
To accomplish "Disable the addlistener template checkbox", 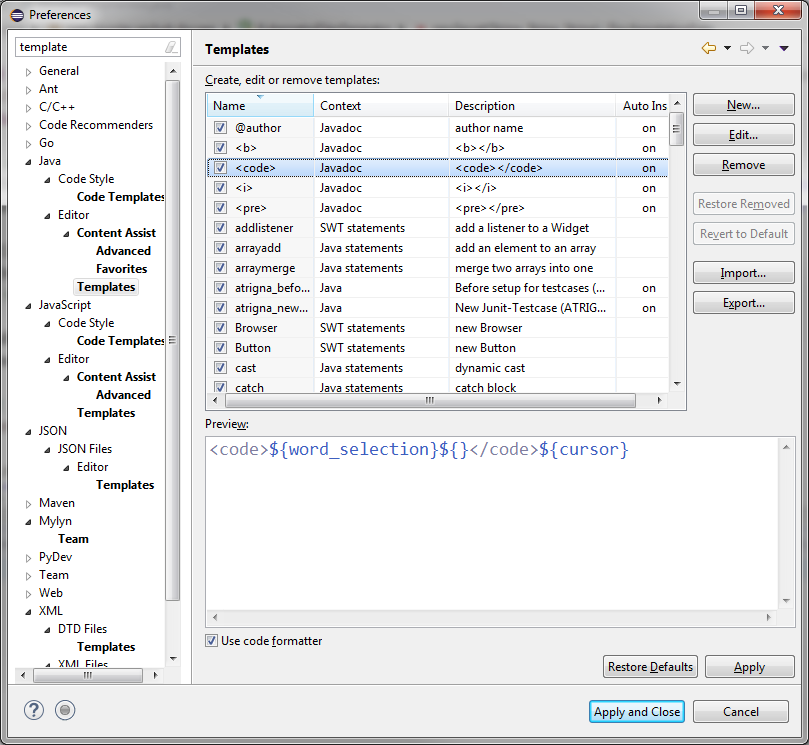I will pos(220,228).
